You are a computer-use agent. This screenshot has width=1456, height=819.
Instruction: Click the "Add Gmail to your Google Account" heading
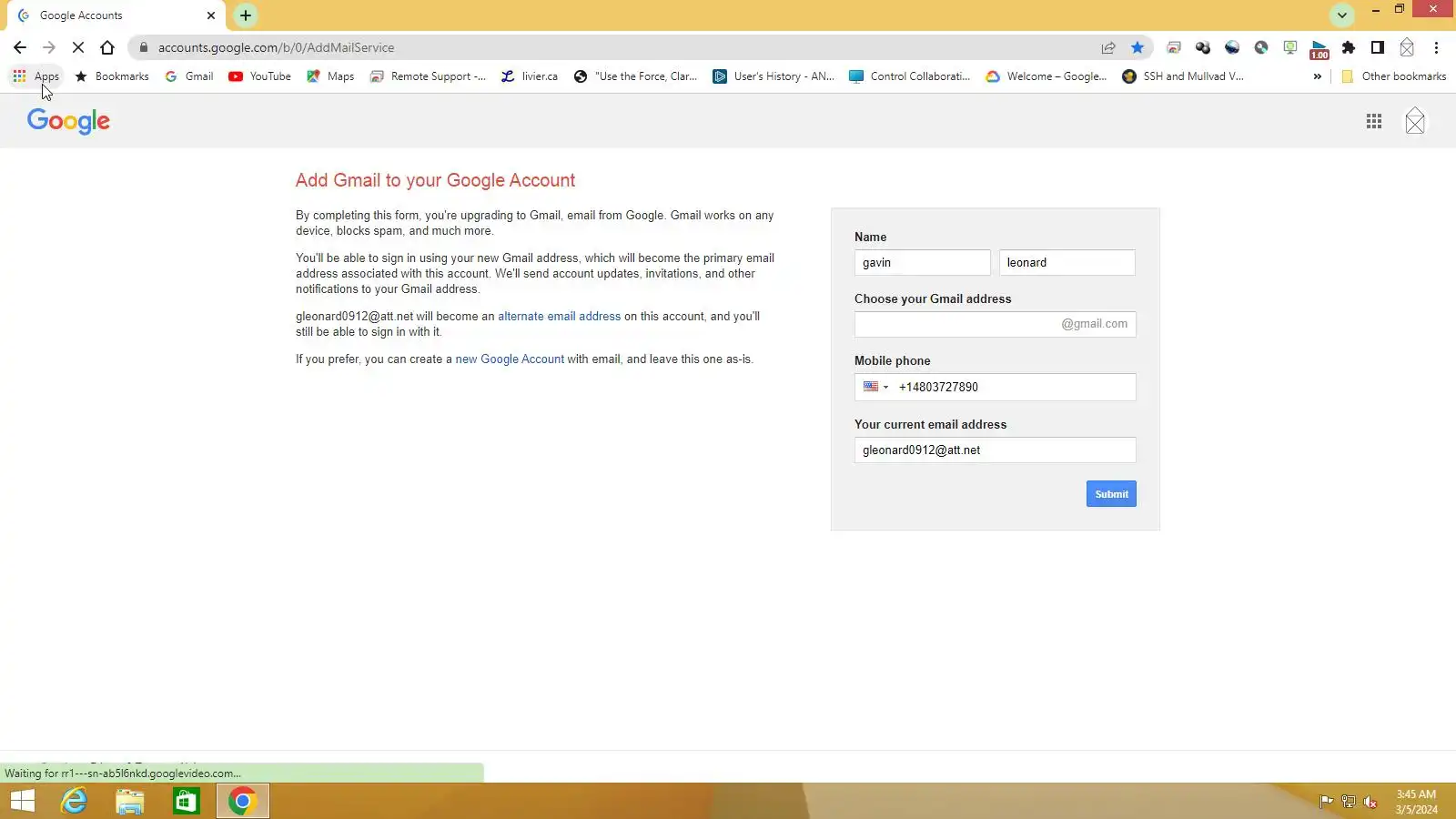point(435,180)
